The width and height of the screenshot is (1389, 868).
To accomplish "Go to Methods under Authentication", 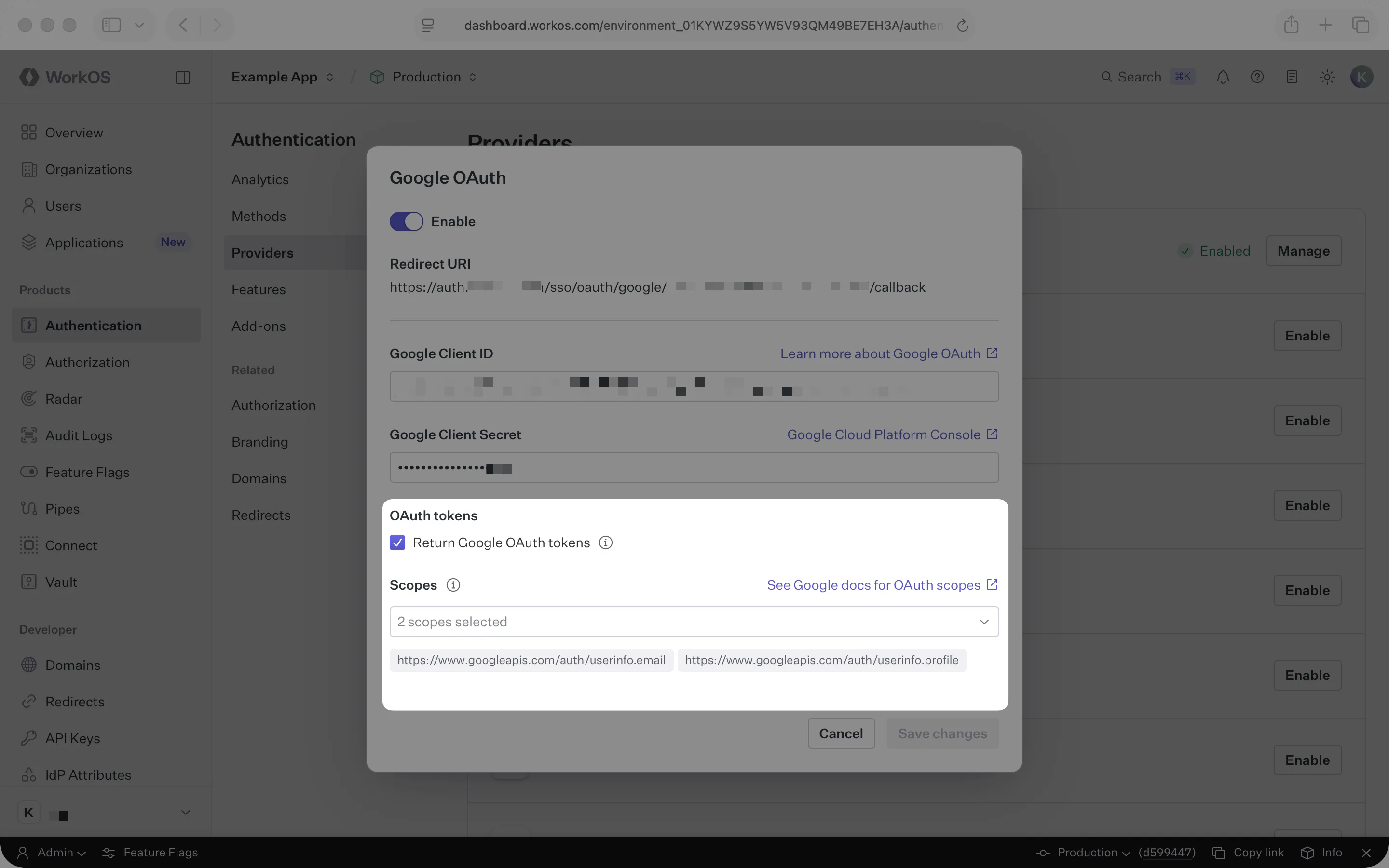I will tap(259, 217).
